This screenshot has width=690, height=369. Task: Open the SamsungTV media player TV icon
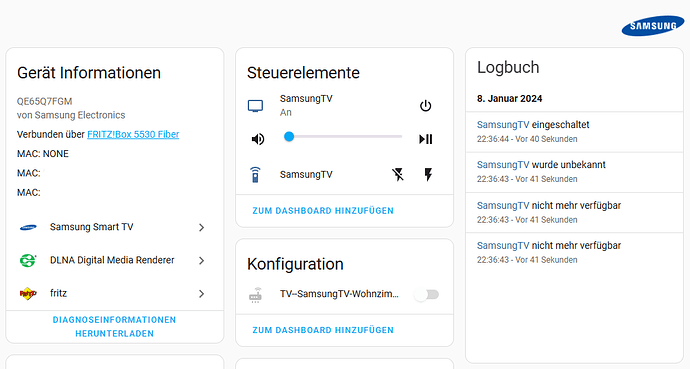click(x=255, y=106)
